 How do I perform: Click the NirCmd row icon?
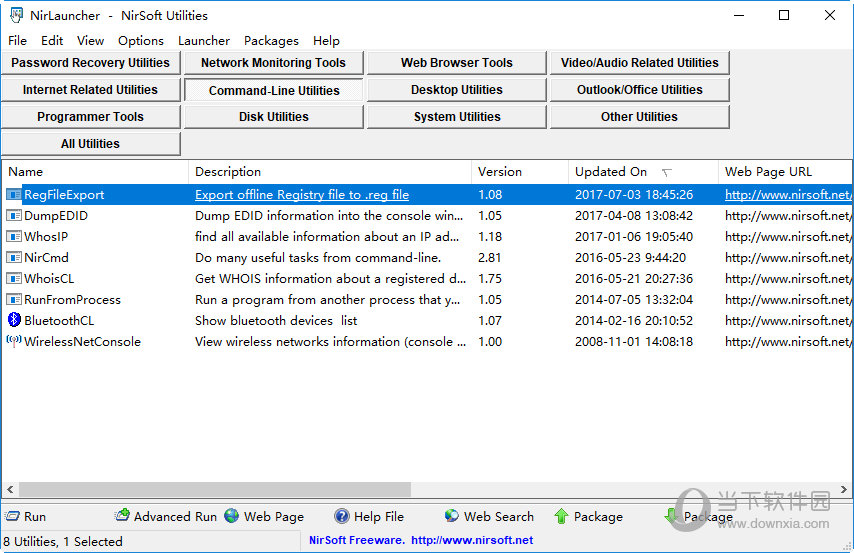(14, 258)
